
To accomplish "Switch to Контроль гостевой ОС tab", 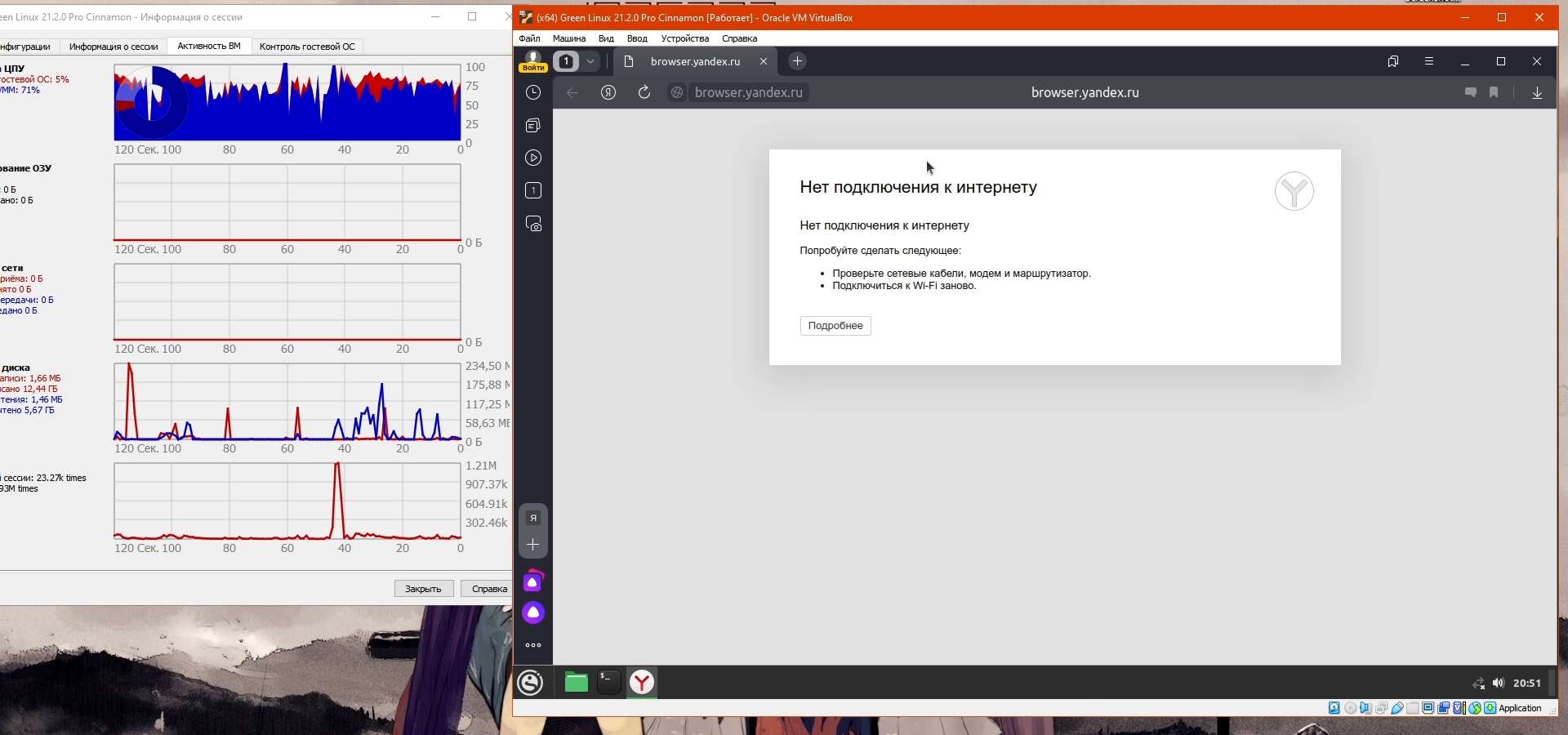I will (307, 47).
